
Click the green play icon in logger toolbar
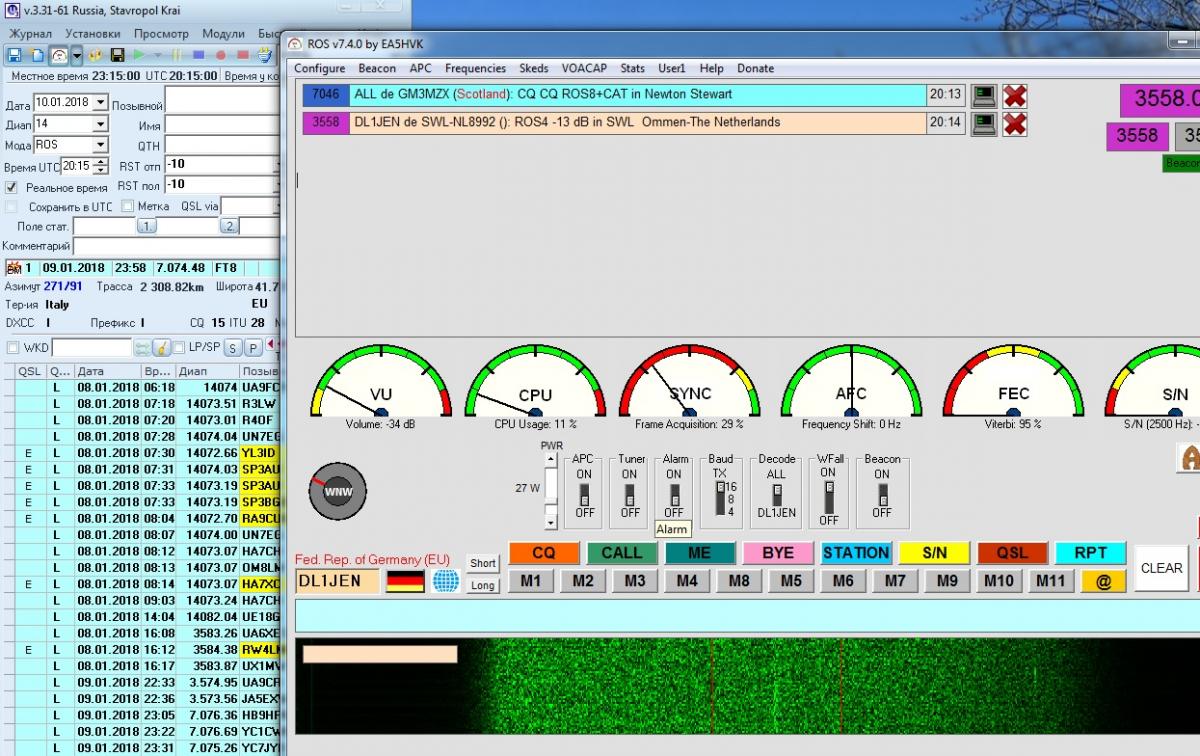coord(139,55)
